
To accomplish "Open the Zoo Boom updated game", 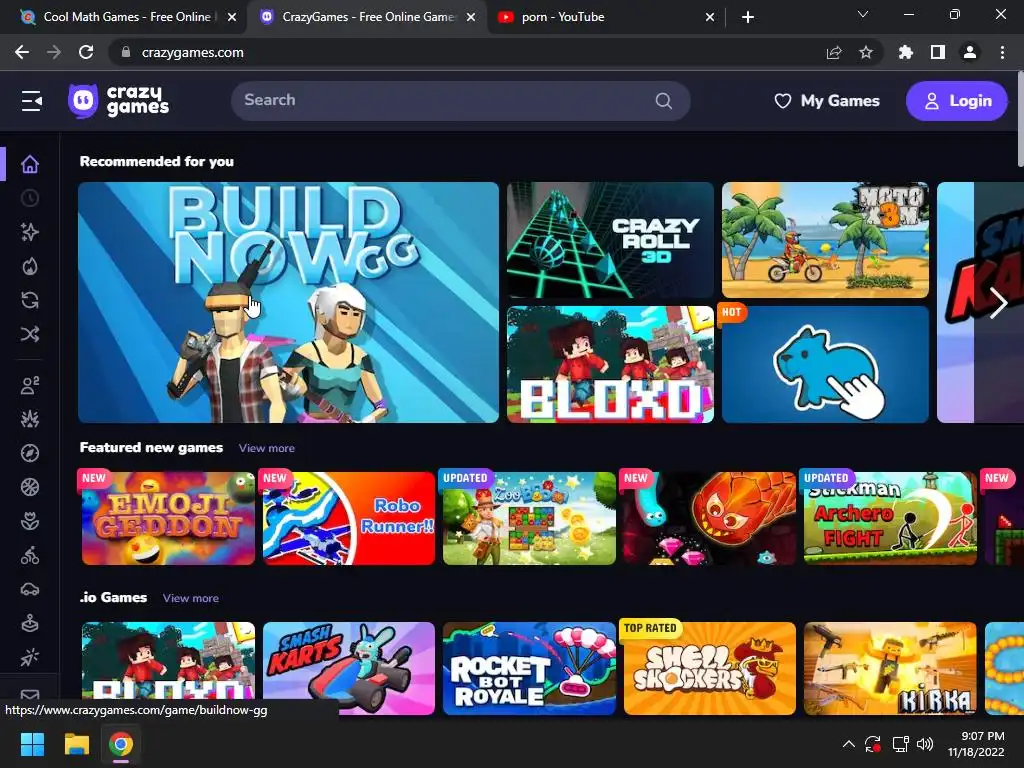I will [529, 519].
